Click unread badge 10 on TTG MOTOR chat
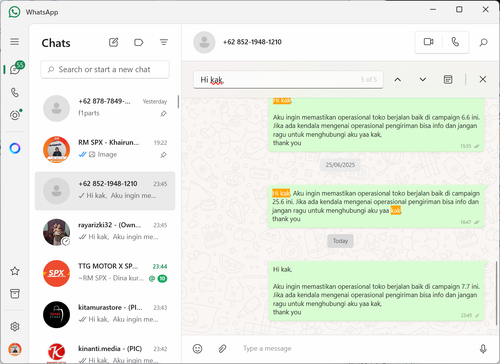The width and height of the screenshot is (500, 364). coord(162,278)
